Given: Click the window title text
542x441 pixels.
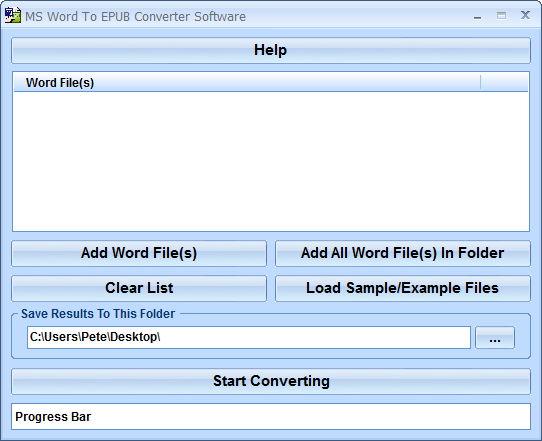Looking at the screenshot, I should click(x=136, y=17).
